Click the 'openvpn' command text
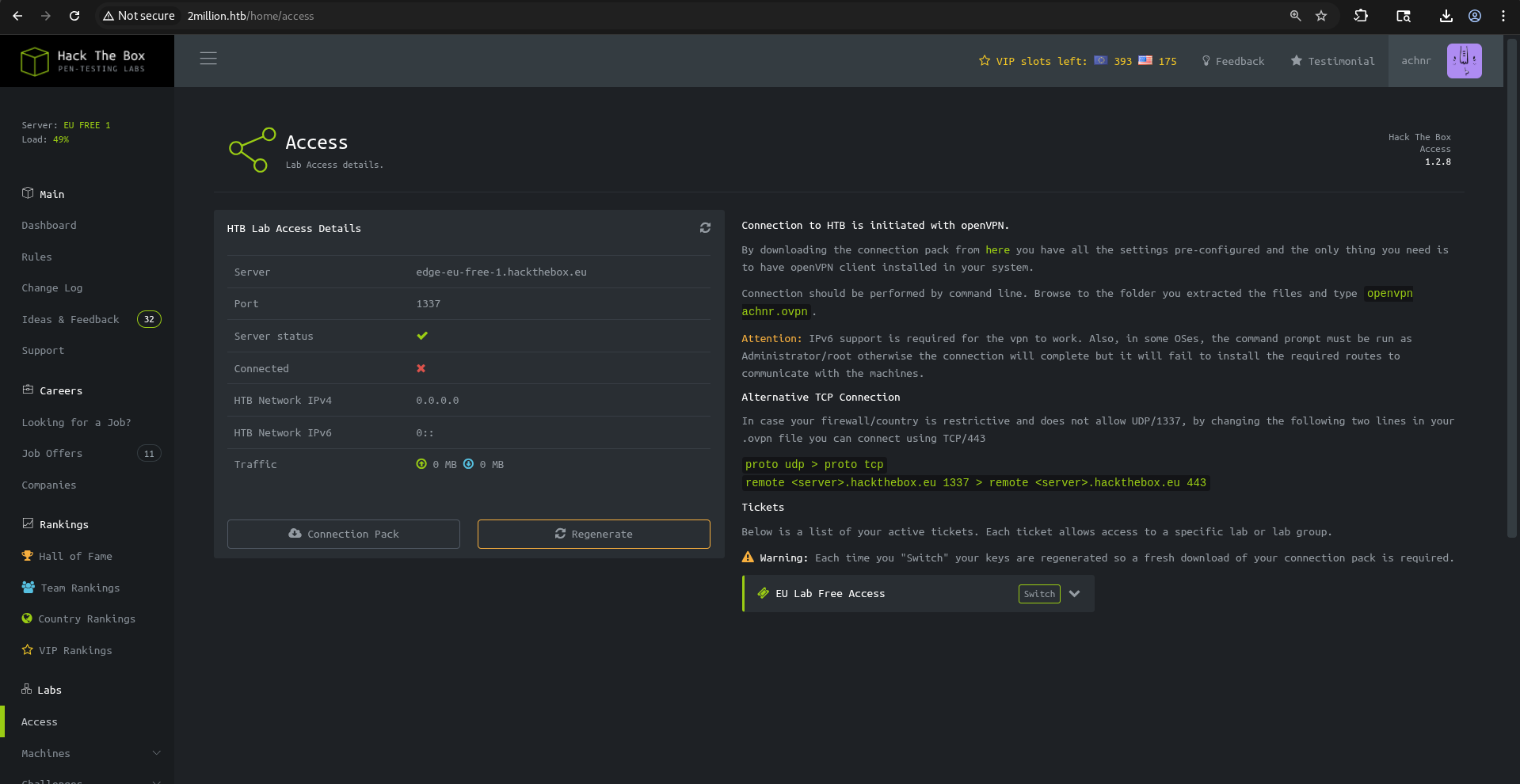Viewport: 1520px width, 784px height. pos(1390,294)
